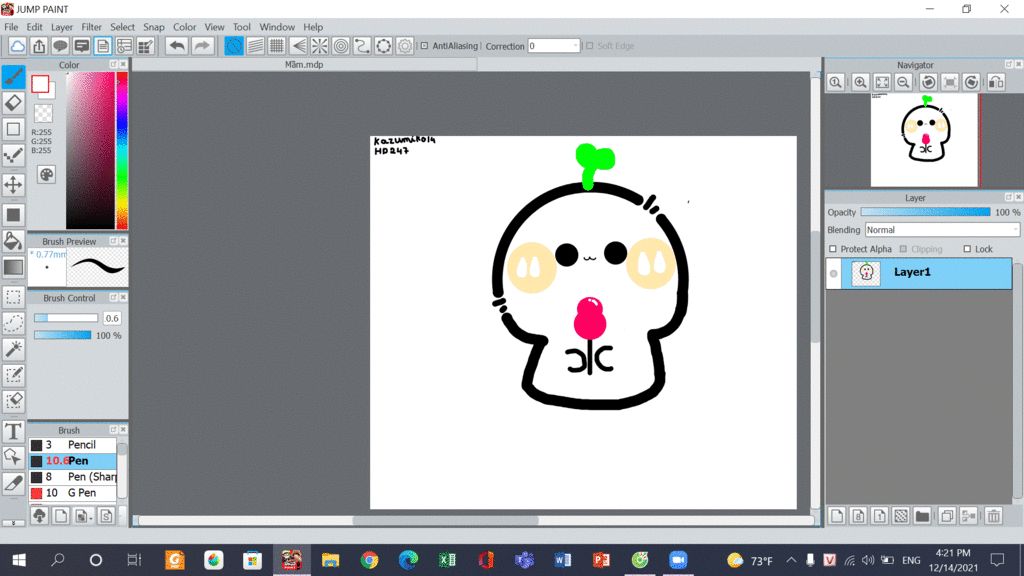
Task: Add a new 1-bit layer
Action: pyautogui.click(x=880, y=516)
